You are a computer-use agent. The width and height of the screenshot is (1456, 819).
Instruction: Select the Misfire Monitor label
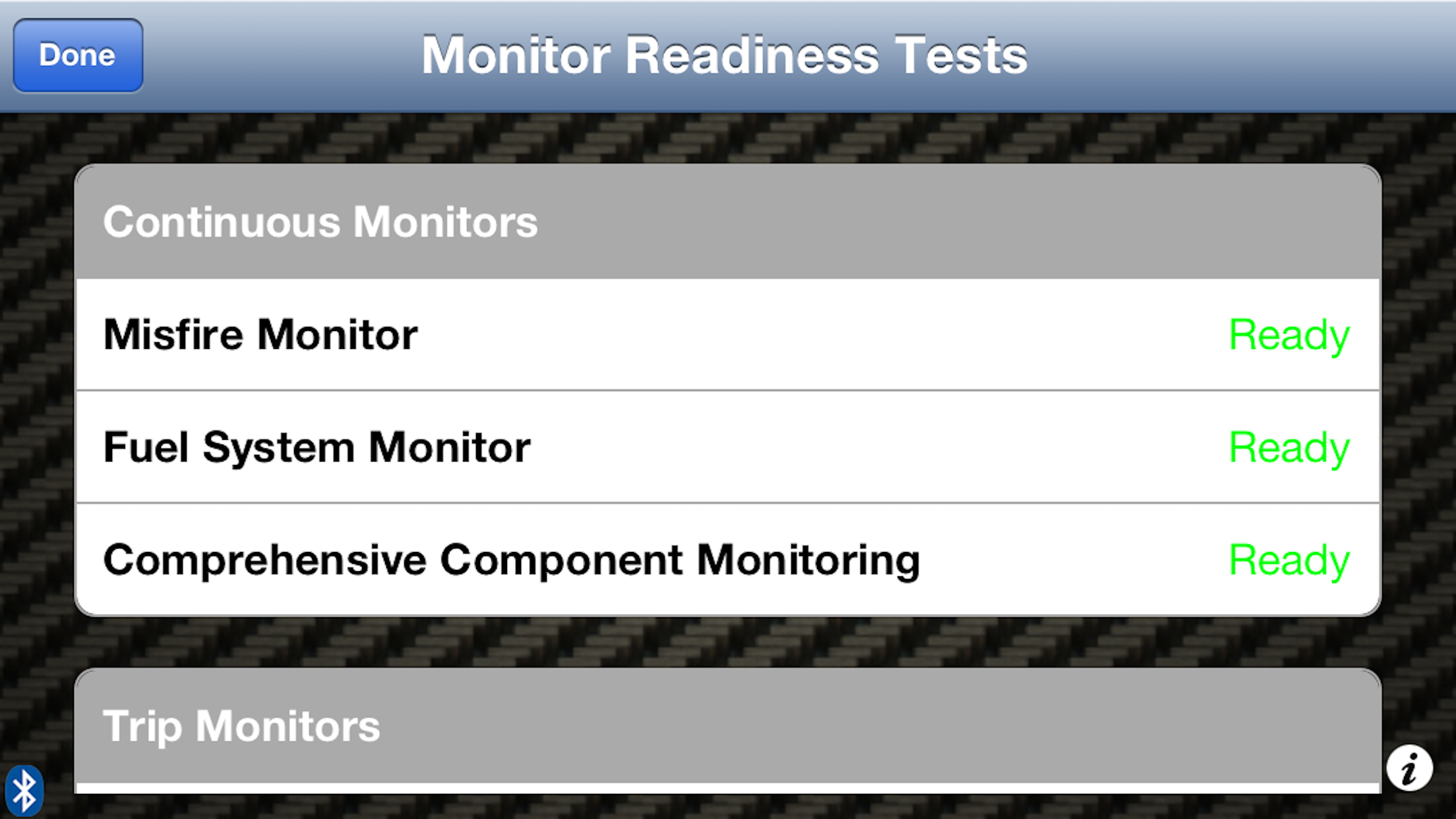[260, 334]
